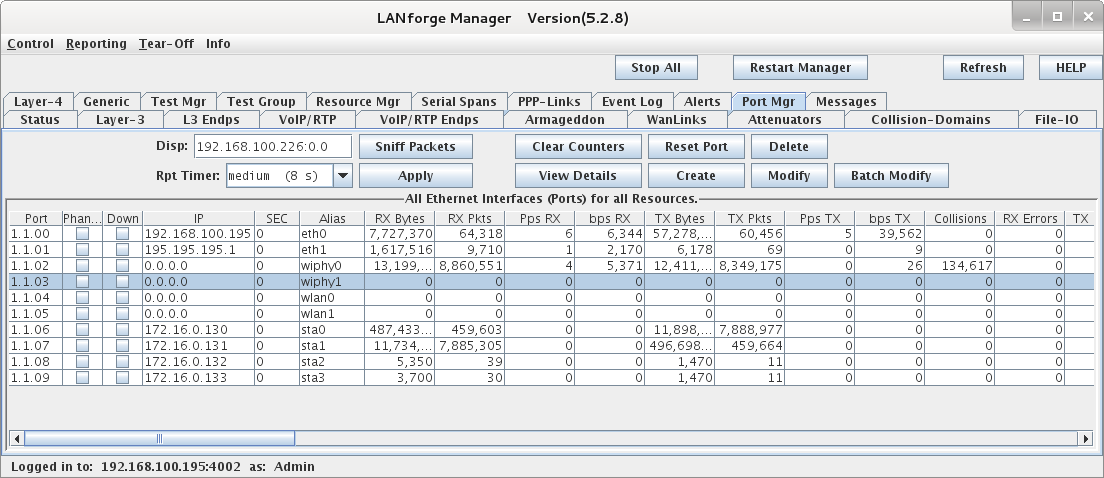Refresh the manager view
This screenshot has height=478, width=1104.
984,68
